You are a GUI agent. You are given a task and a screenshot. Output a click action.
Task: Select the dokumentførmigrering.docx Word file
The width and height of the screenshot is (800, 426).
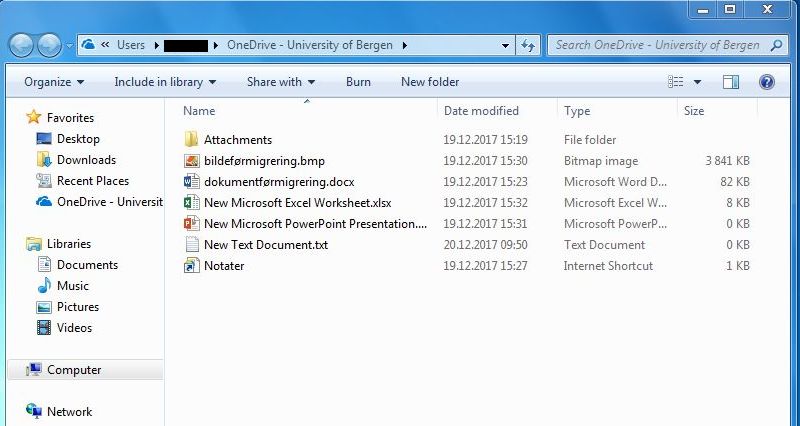point(278,182)
